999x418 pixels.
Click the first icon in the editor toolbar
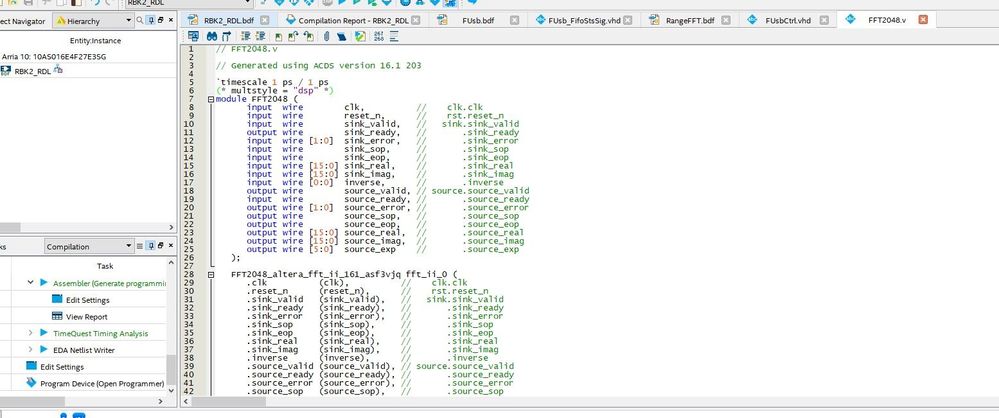coord(195,37)
